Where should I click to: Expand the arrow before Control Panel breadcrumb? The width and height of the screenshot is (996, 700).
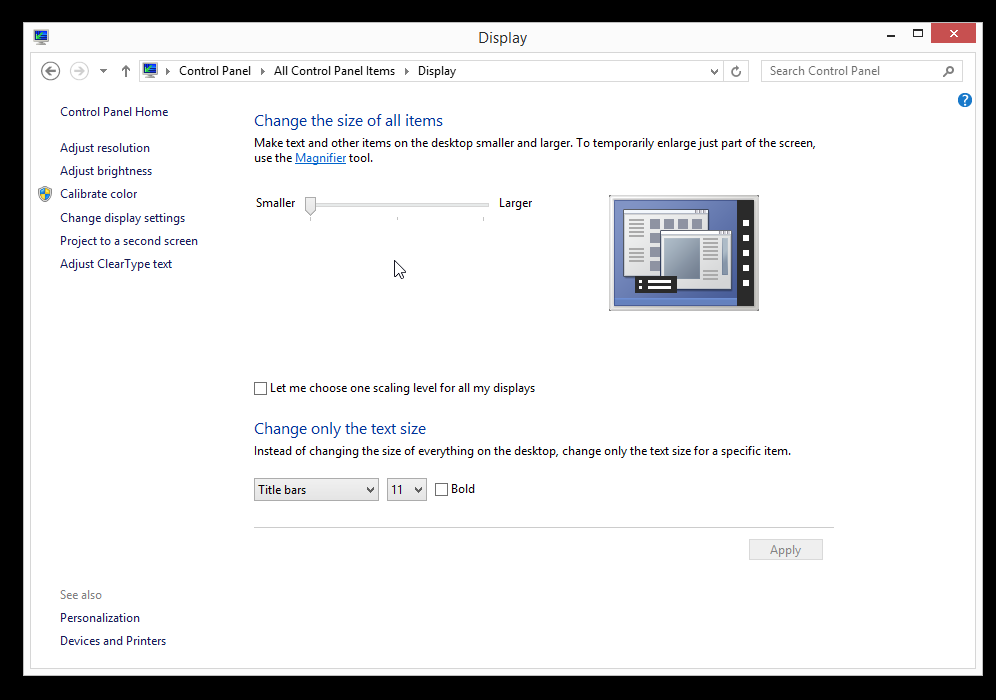pyautogui.click(x=168, y=71)
